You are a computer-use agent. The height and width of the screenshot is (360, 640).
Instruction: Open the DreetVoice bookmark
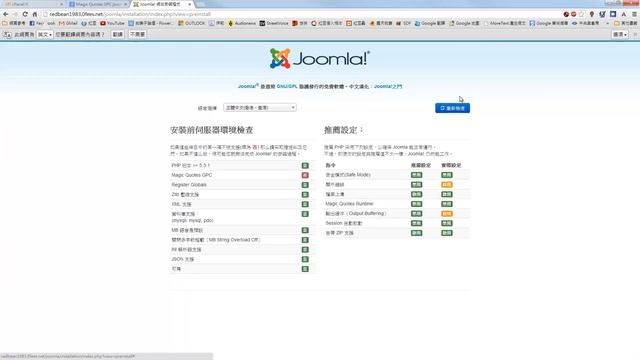pyautogui.click(x=274, y=23)
